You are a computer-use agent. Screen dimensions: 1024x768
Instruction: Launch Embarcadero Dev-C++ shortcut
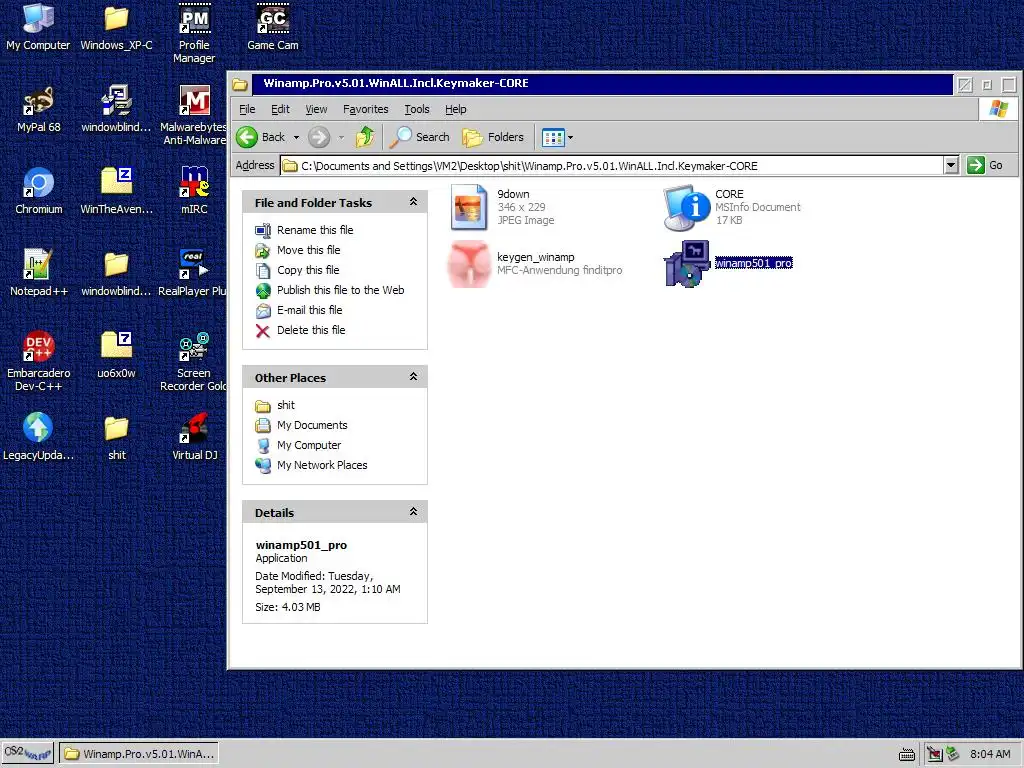[x=39, y=361]
